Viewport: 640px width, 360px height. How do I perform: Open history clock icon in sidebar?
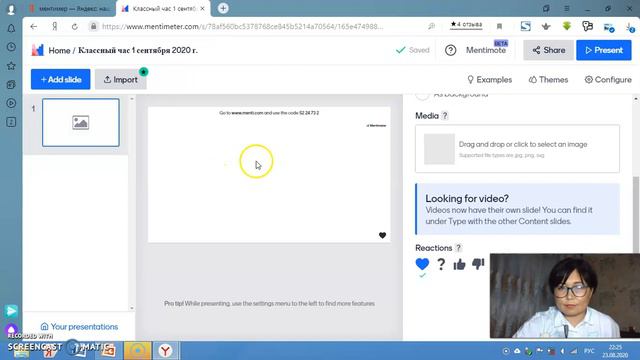11,47
